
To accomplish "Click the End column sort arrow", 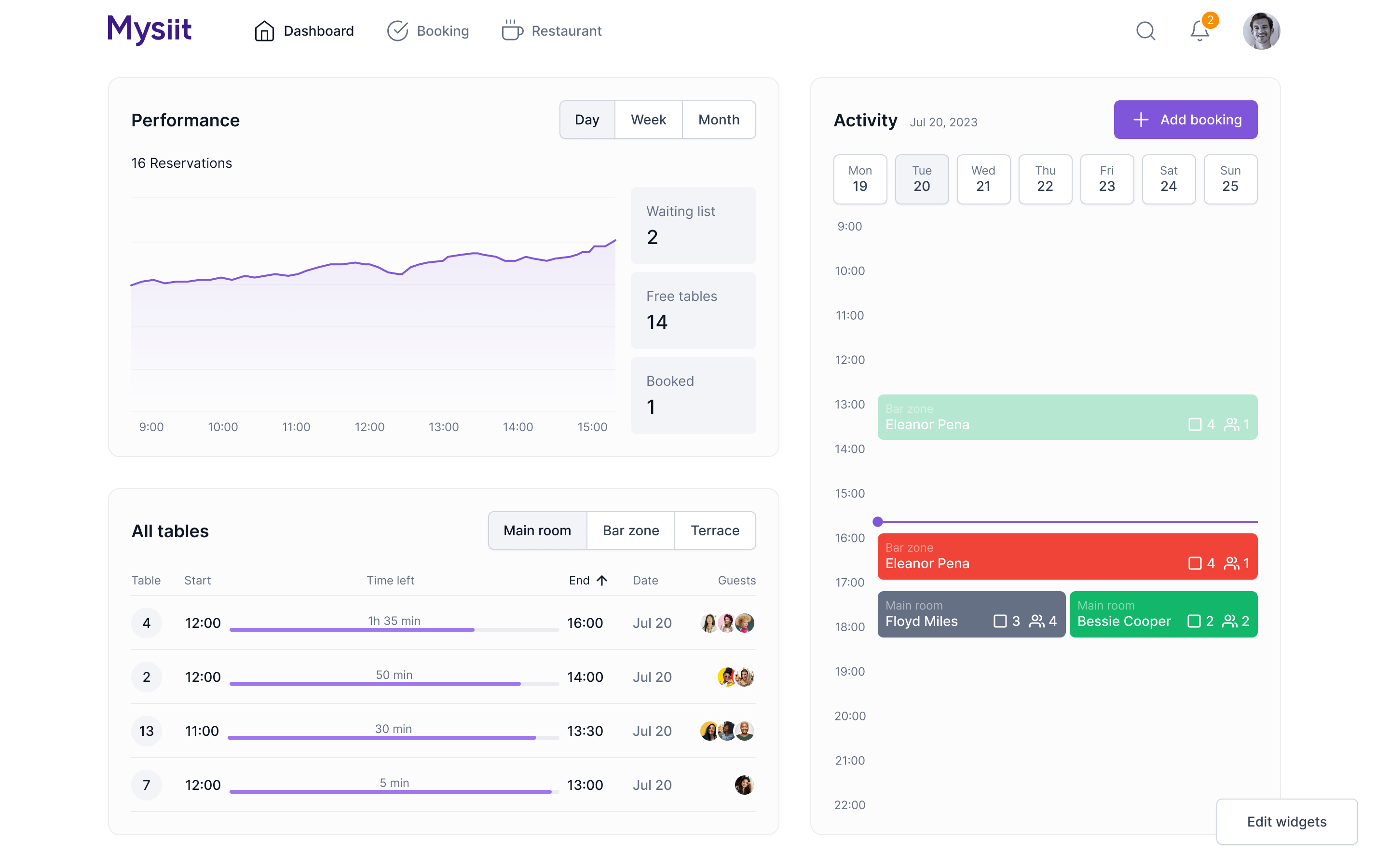I will click(601, 581).
